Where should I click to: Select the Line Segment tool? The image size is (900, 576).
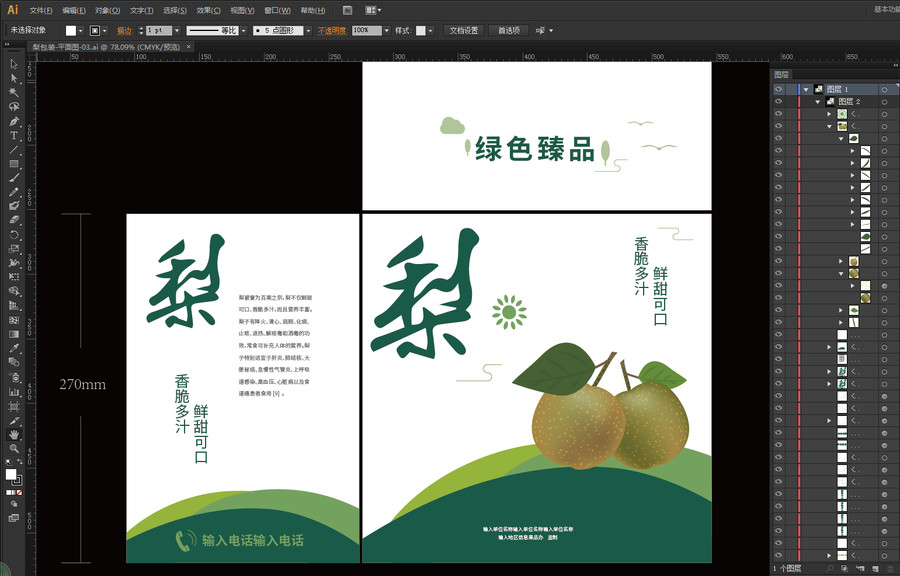[14, 150]
